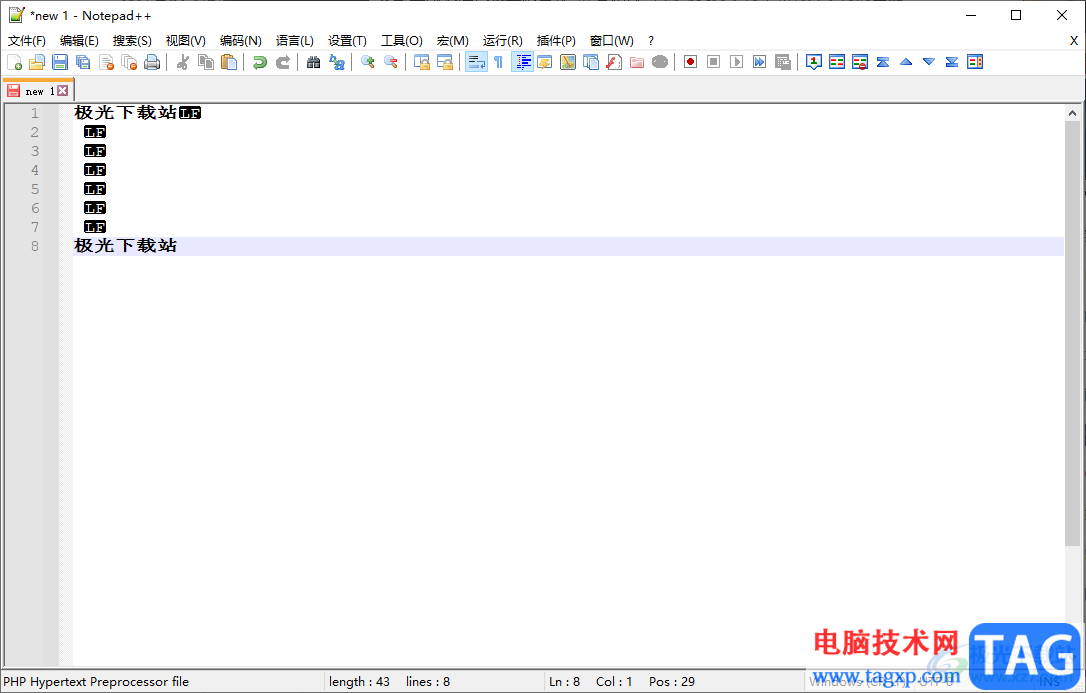This screenshot has width=1086, height=693.
Task: Save the document with the floppy icon
Action: 60,62
